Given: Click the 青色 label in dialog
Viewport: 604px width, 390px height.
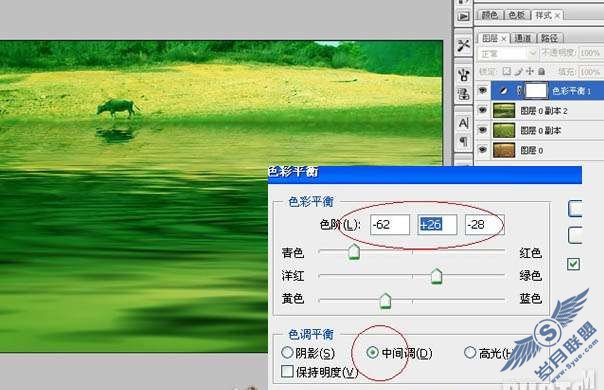Looking at the screenshot, I should pyautogui.click(x=293, y=253).
